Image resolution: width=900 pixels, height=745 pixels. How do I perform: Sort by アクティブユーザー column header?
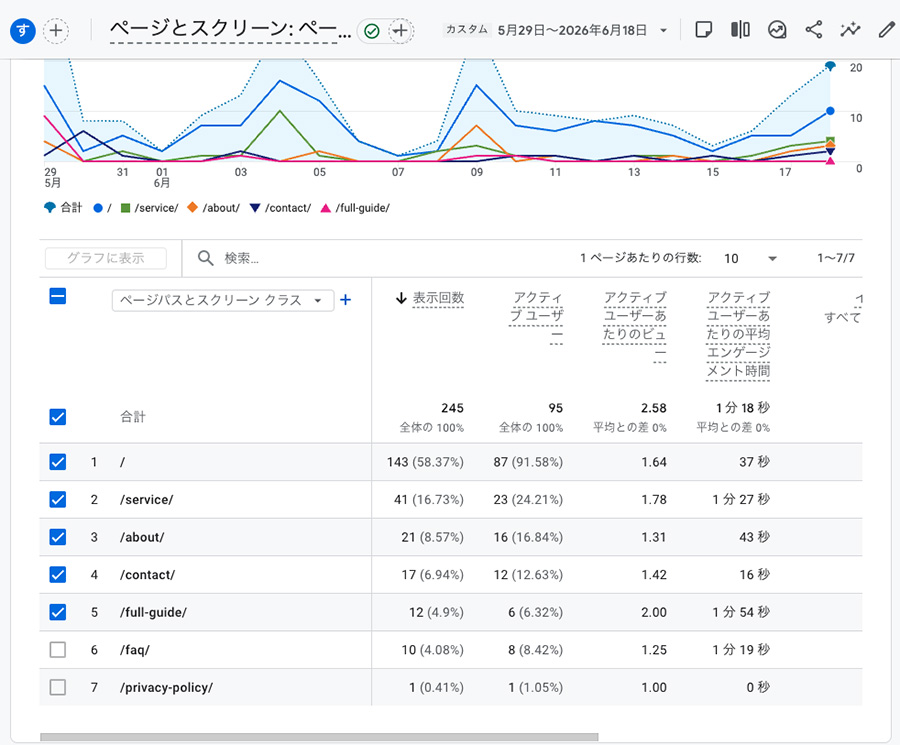536,315
